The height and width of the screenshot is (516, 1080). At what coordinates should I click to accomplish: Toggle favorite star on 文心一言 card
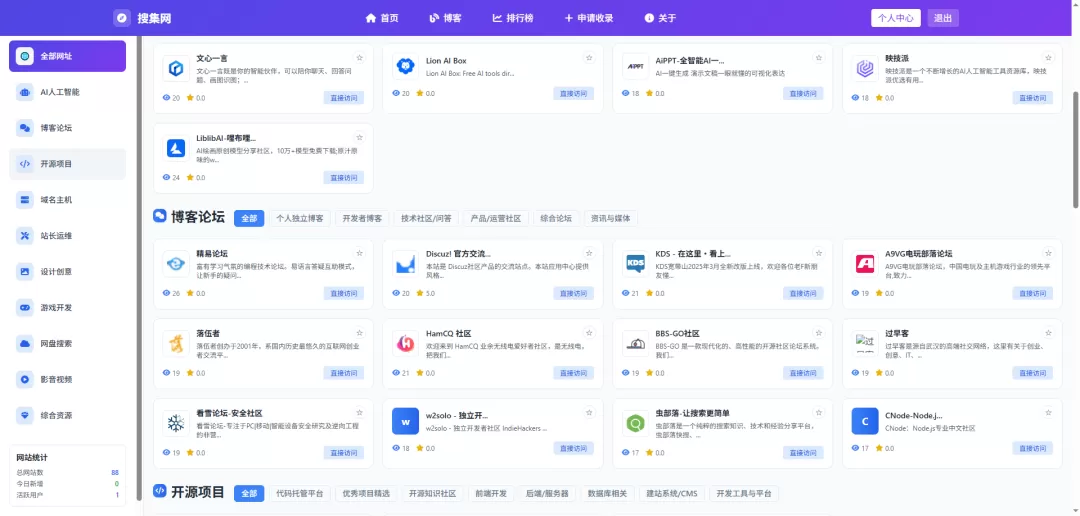coord(360,57)
